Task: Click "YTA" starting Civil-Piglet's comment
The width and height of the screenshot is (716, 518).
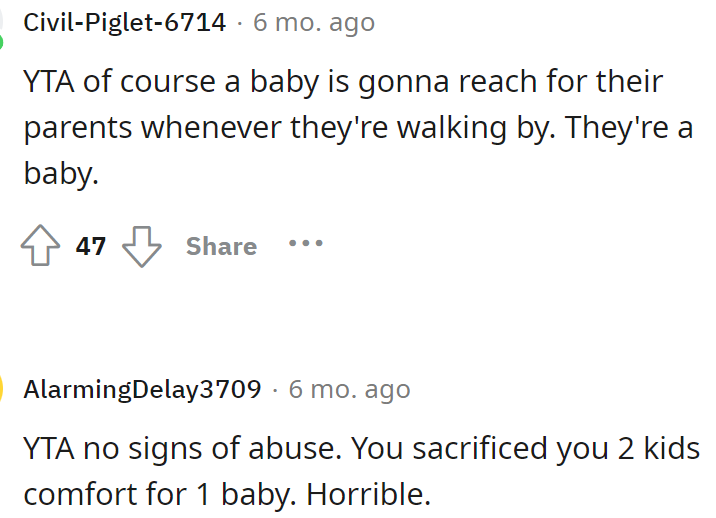Action: click(48, 81)
